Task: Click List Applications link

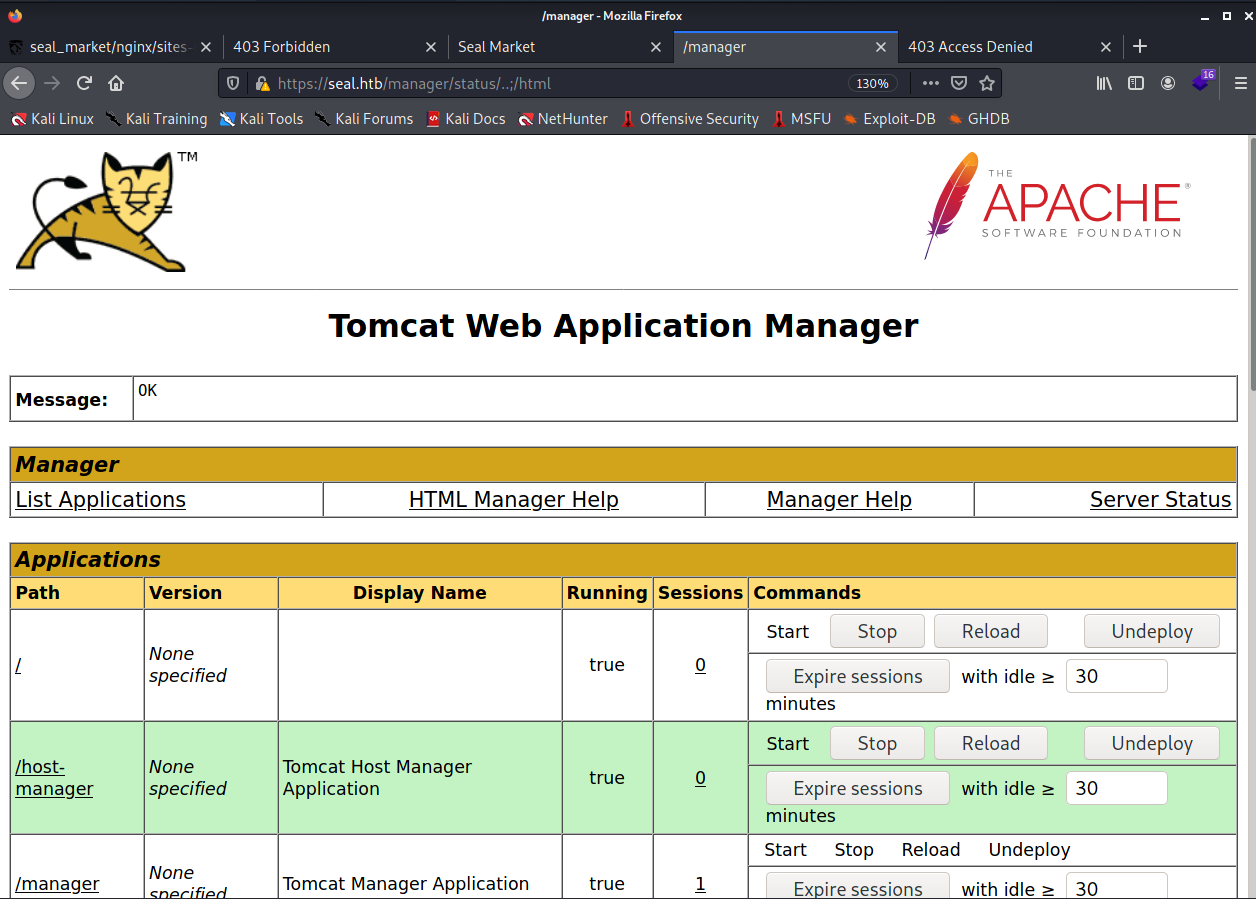Action: click(101, 500)
